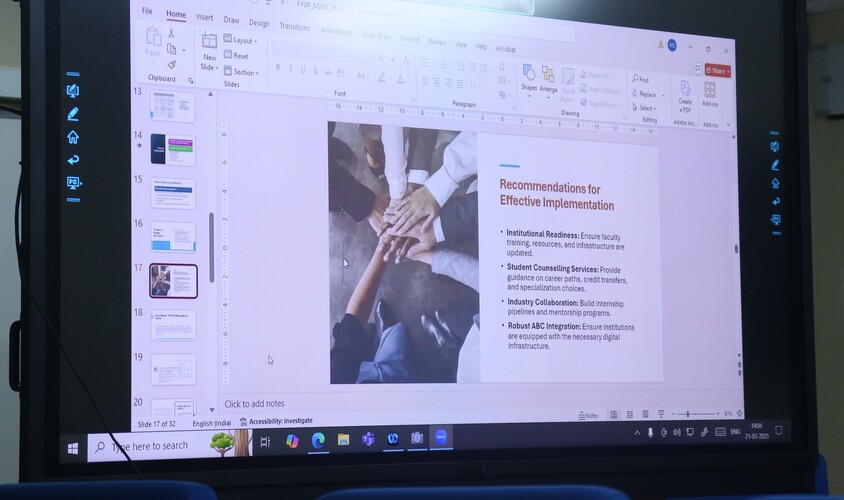Switch to the Insert tab

click(204, 17)
